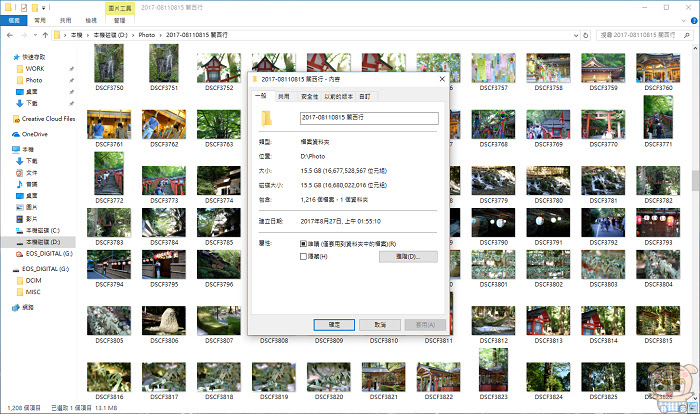Click the Refresh icon beside address bar
The width and height of the screenshot is (700, 414).
586,35
